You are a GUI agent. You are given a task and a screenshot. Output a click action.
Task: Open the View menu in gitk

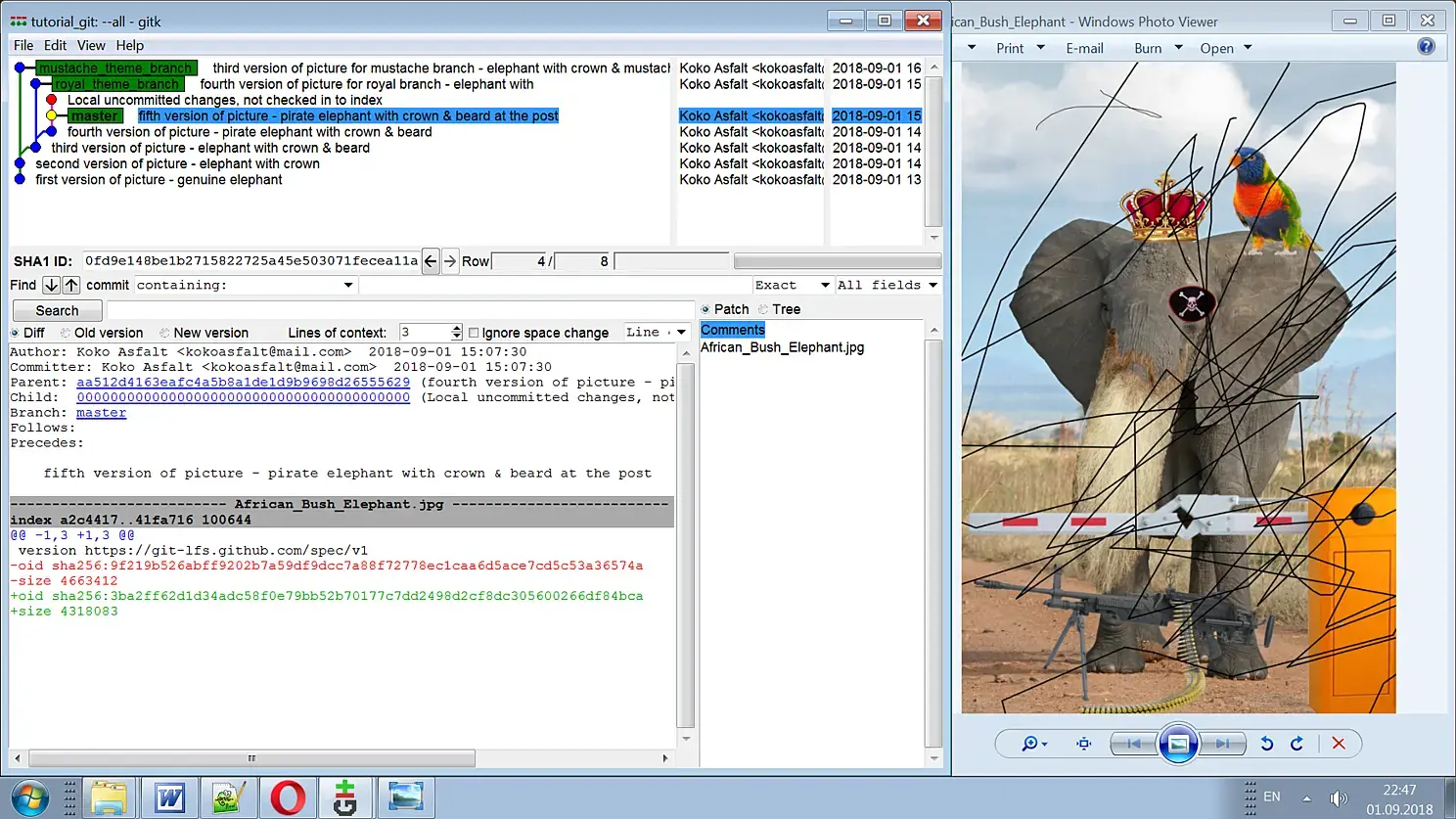click(x=91, y=45)
